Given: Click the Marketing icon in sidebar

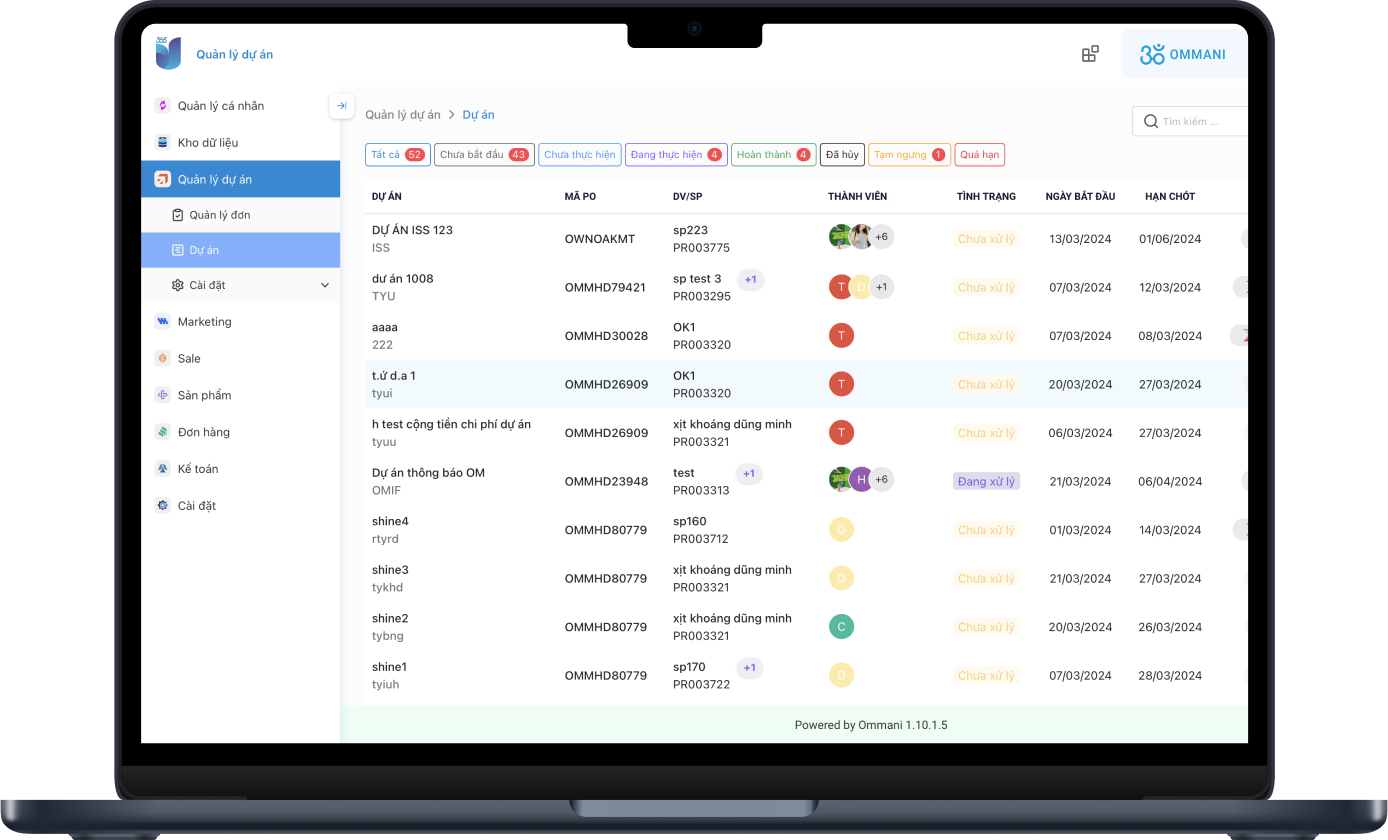Looking at the screenshot, I should 163,322.
